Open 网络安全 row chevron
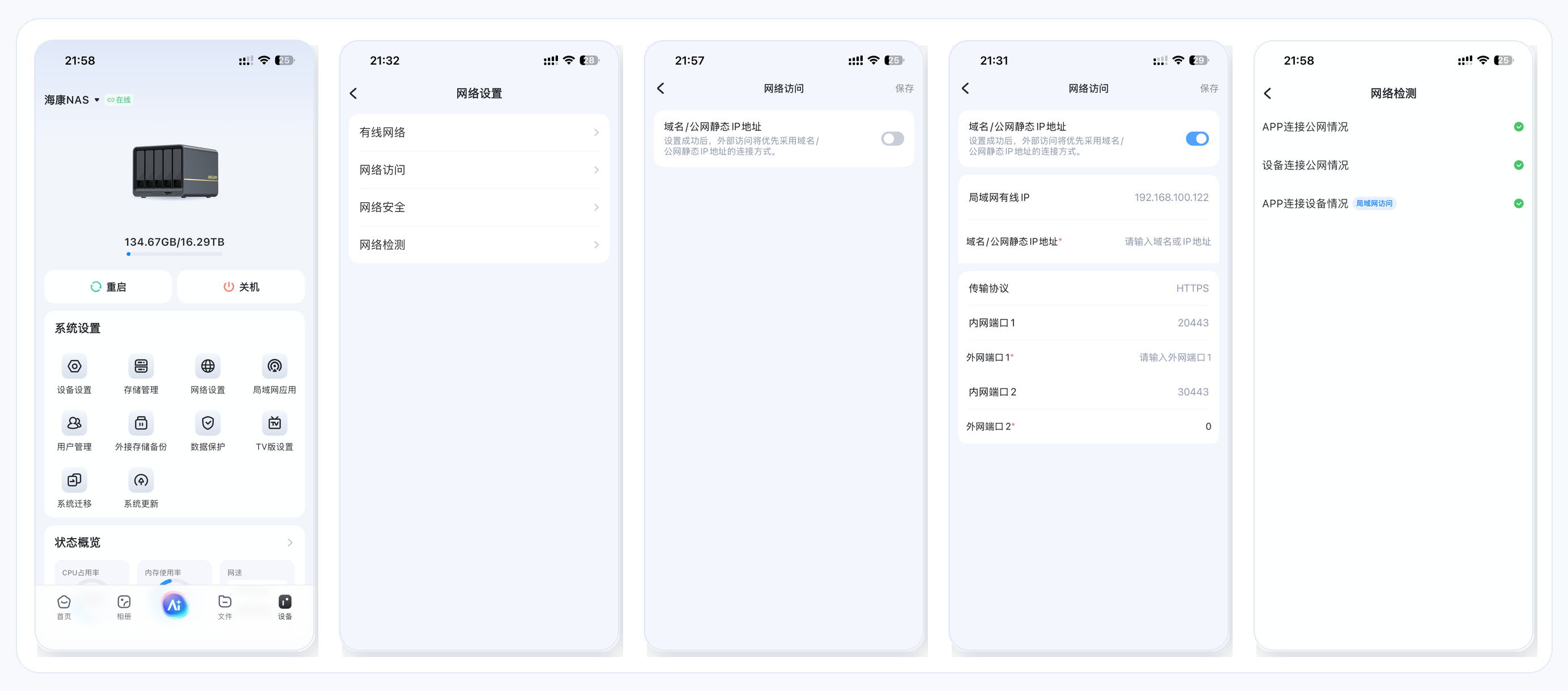This screenshot has width=1568, height=691. coord(596,207)
